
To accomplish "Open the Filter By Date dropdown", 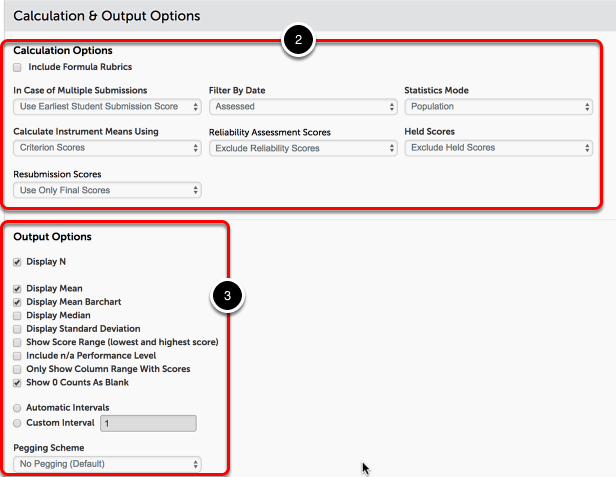I will [303, 106].
